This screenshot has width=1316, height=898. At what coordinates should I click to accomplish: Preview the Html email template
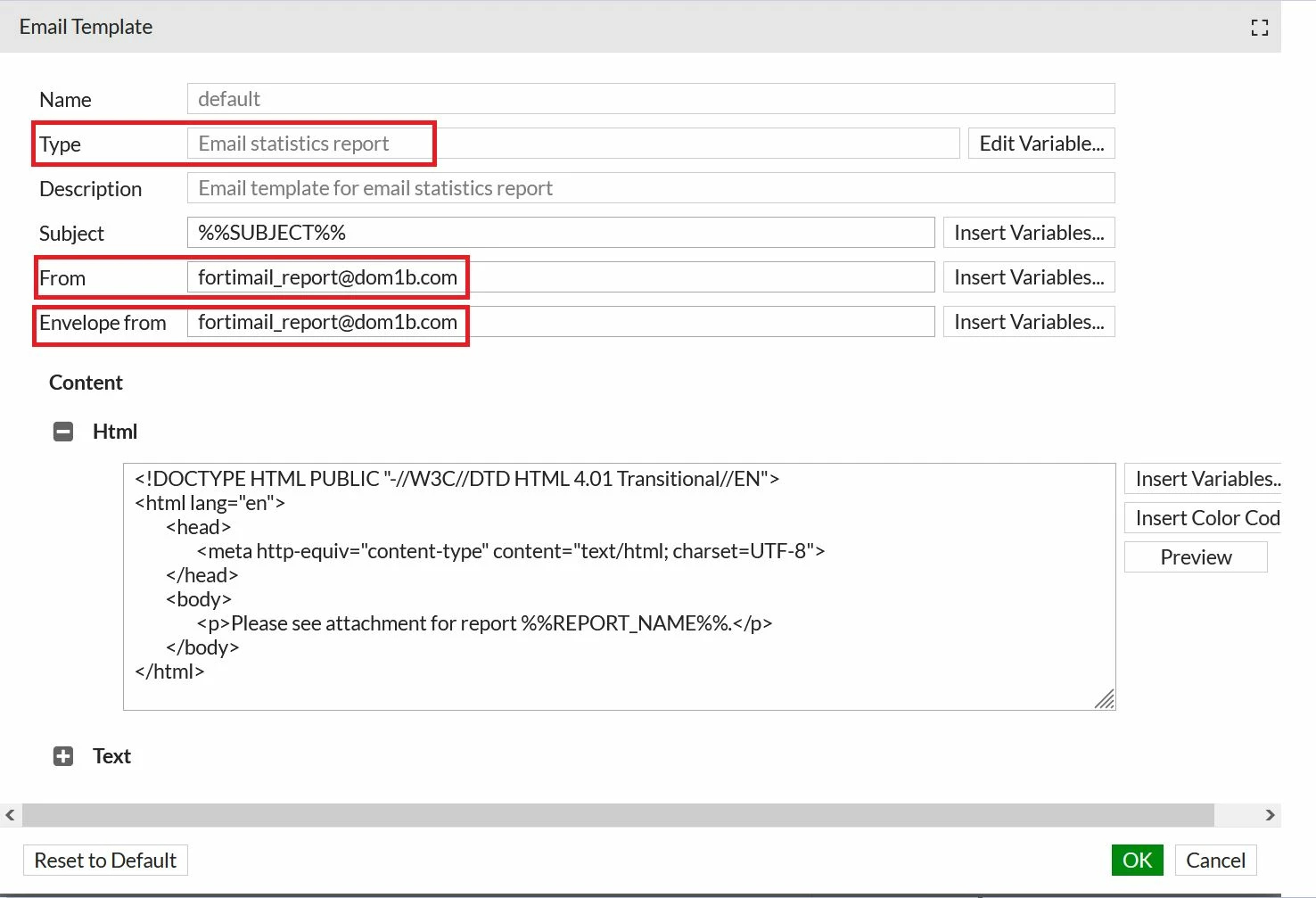(x=1196, y=557)
